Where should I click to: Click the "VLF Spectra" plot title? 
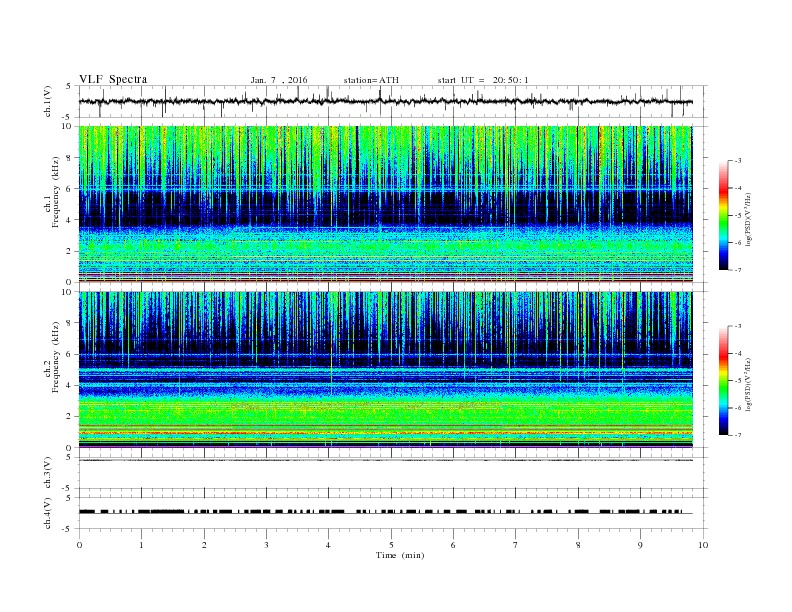click(x=113, y=79)
